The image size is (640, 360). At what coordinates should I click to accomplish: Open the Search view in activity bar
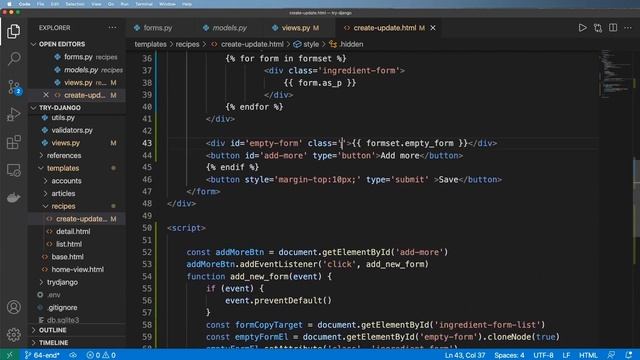[13, 59]
